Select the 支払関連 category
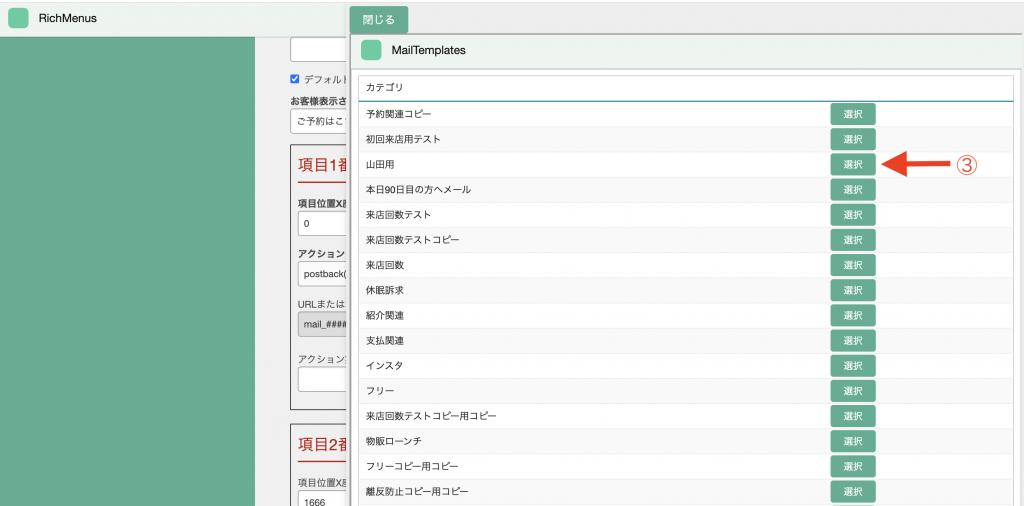Image resolution: width=1024 pixels, height=506 pixels. [x=853, y=341]
